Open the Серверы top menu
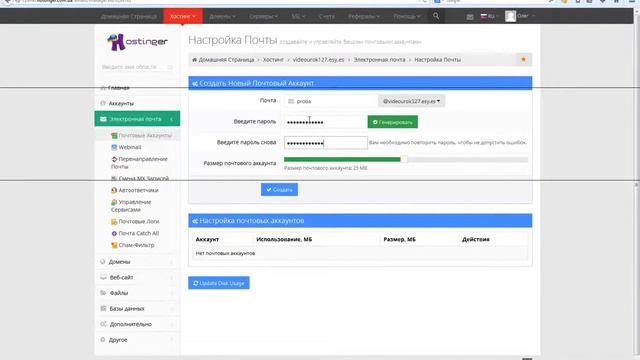The width and height of the screenshot is (640, 360). pyautogui.click(x=263, y=16)
